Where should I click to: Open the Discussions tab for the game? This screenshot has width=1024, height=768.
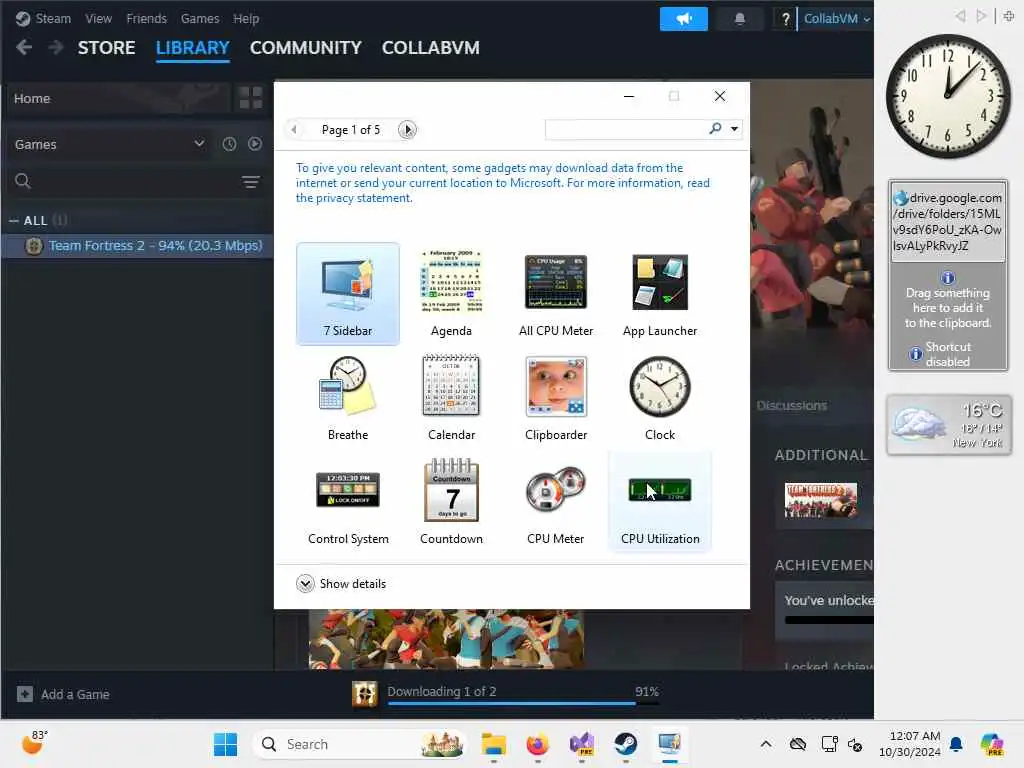792,406
